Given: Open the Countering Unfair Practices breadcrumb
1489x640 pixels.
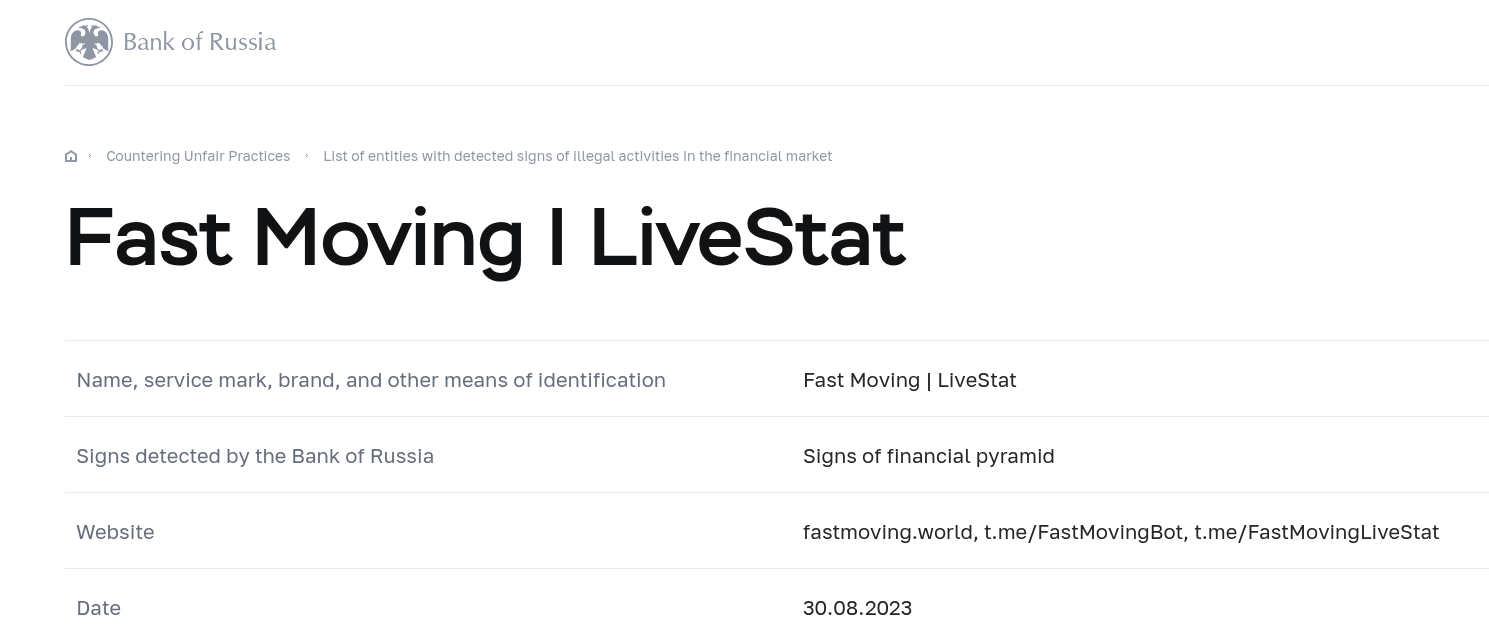Looking at the screenshot, I should pyautogui.click(x=198, y=156).
